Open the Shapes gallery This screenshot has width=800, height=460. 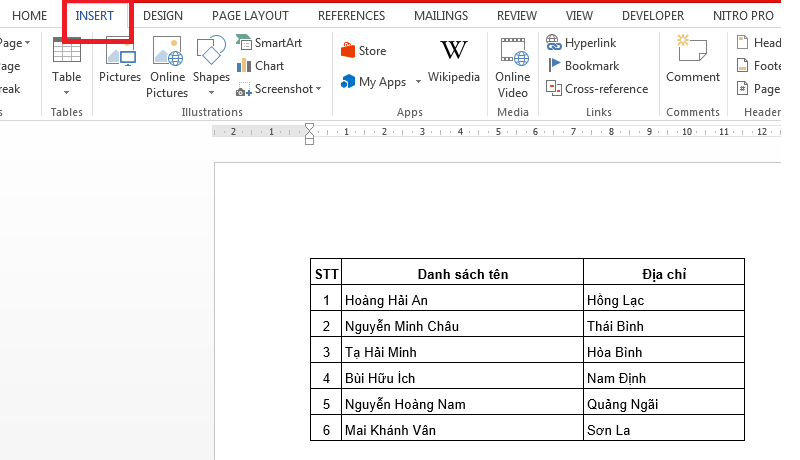(x=211, y=50)
